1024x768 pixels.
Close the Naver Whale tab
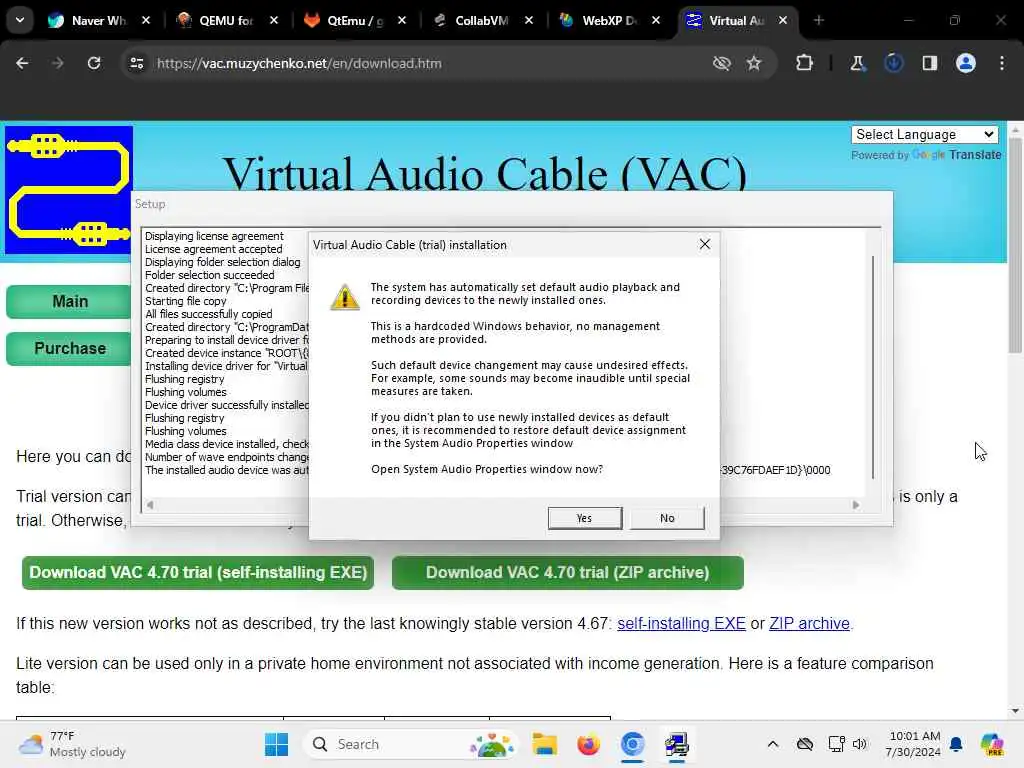146,20
